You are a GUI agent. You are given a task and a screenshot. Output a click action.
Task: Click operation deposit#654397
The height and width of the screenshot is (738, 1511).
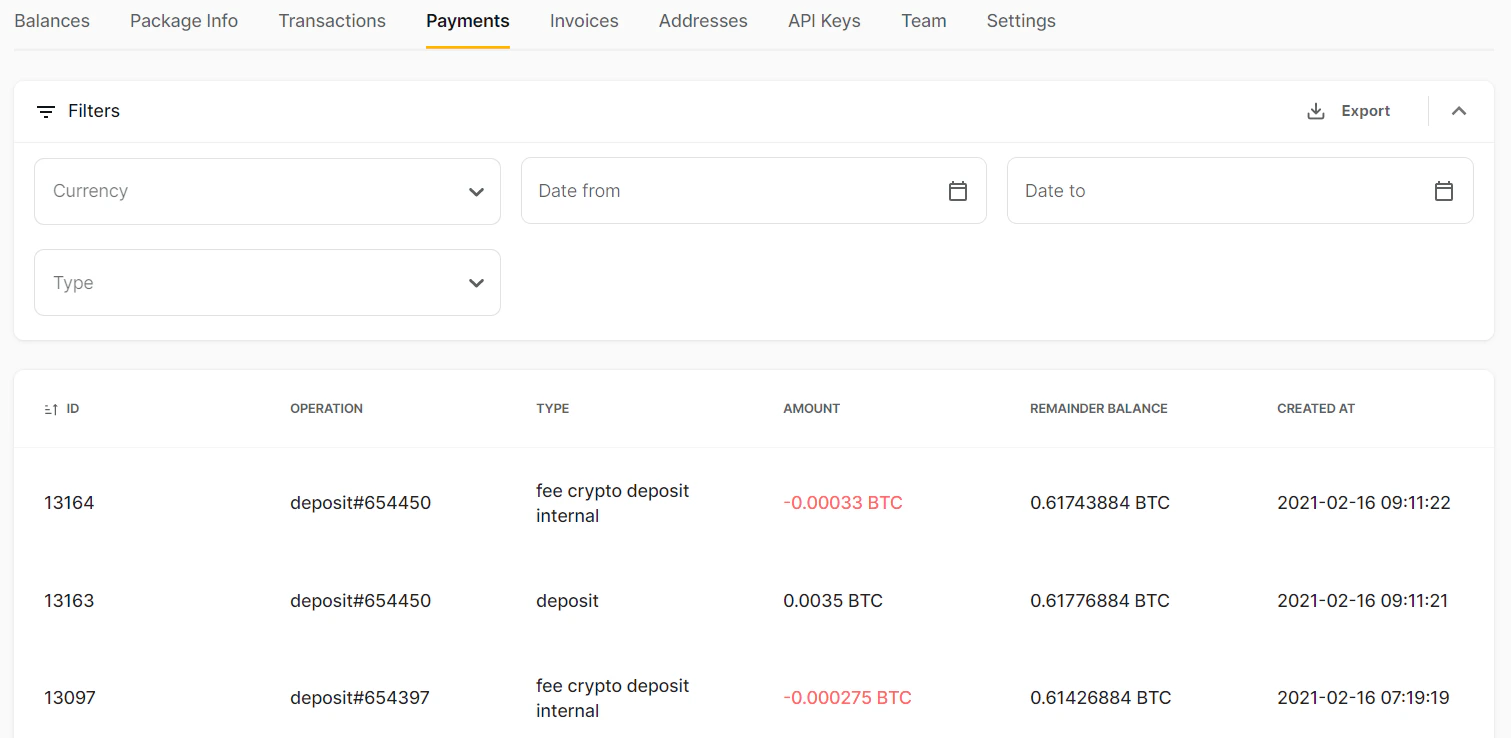click(360, 698)
